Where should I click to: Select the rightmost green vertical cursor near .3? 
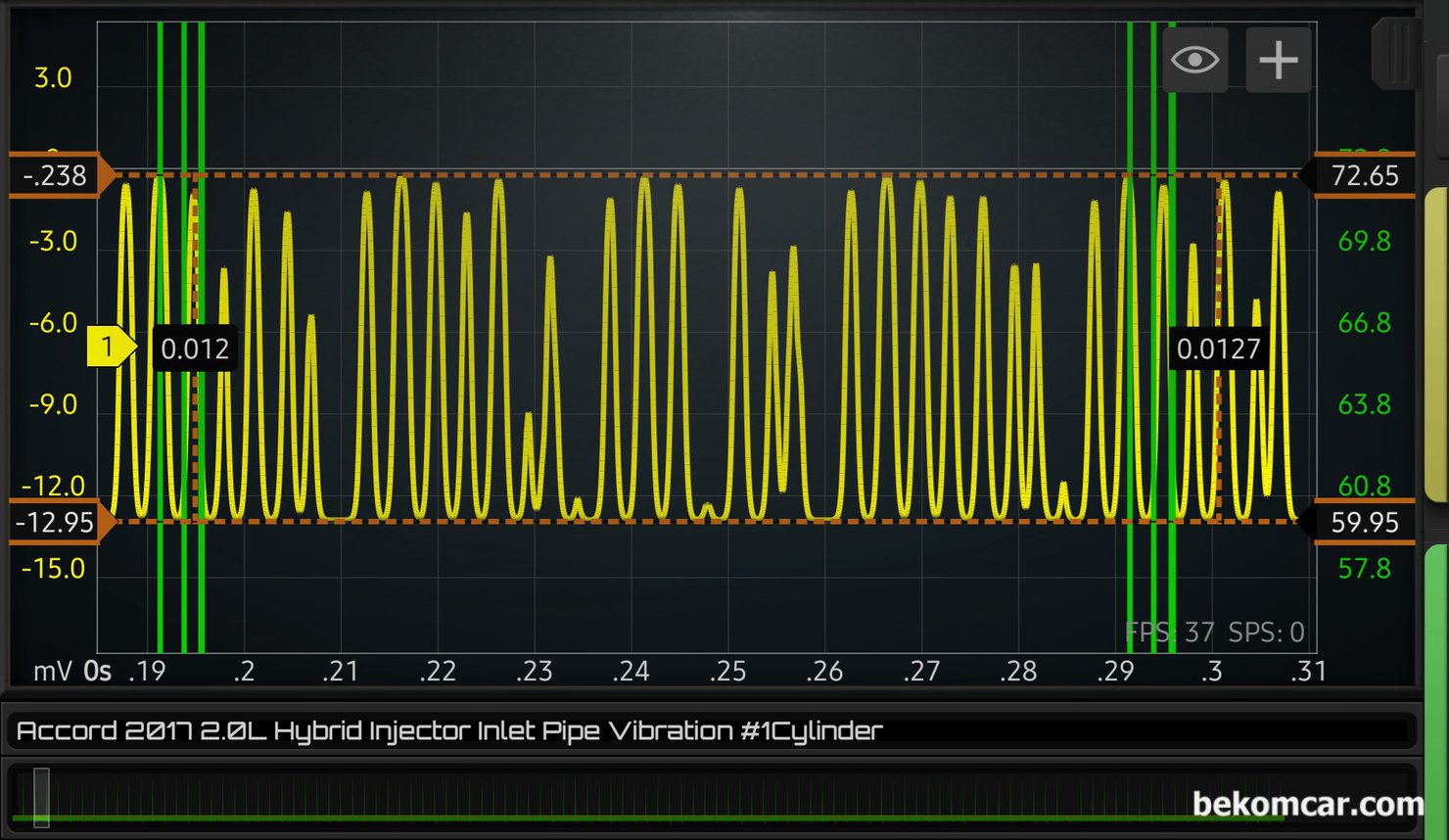(x=1173, y=392)
